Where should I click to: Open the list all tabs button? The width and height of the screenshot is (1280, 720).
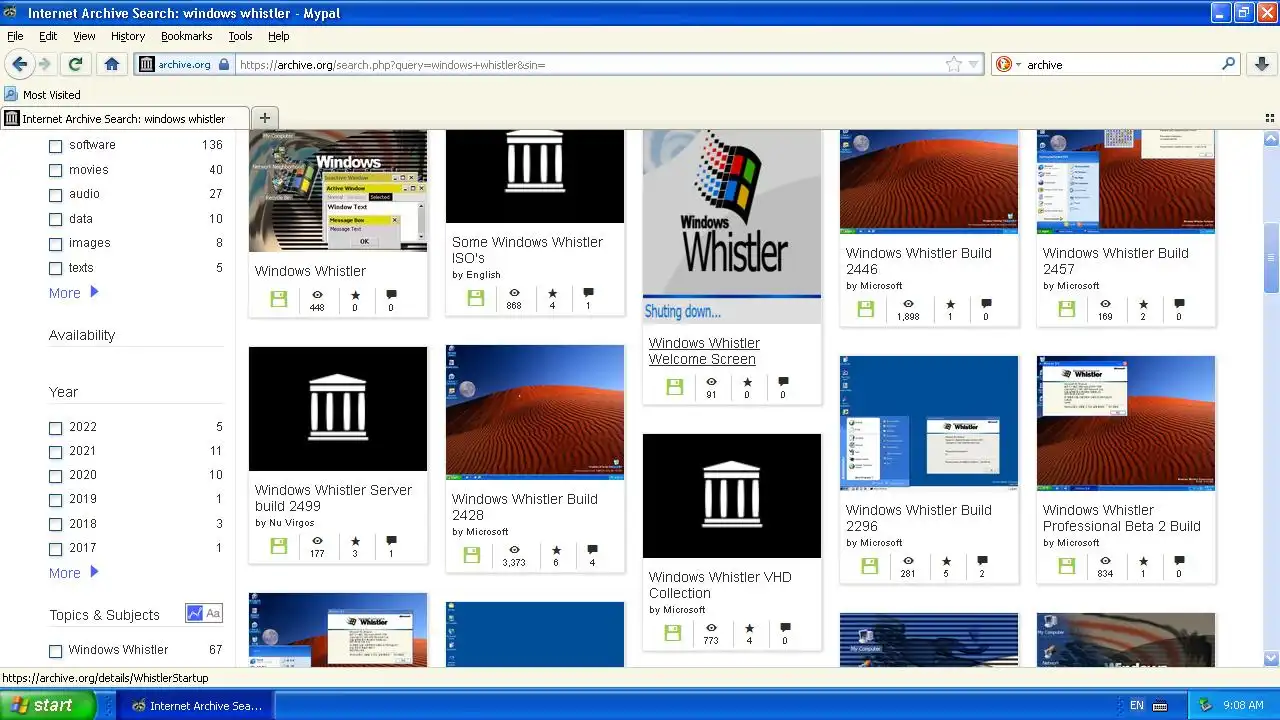(1270, 118)
